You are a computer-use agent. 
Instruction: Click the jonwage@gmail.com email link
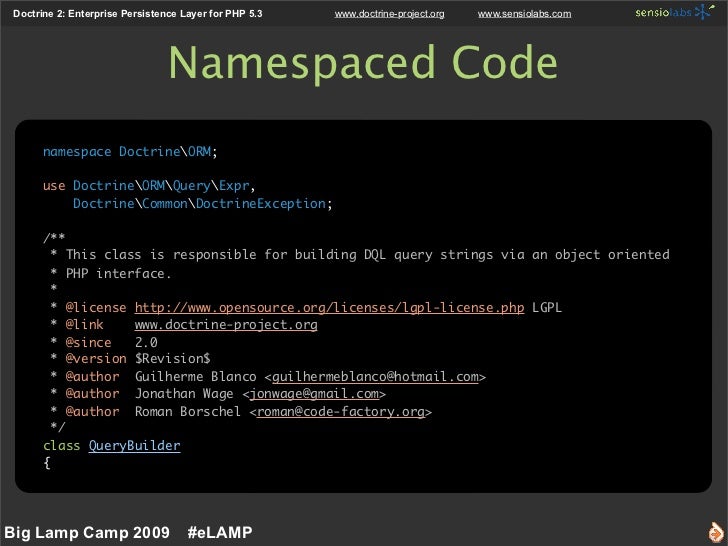click(314, 394)
